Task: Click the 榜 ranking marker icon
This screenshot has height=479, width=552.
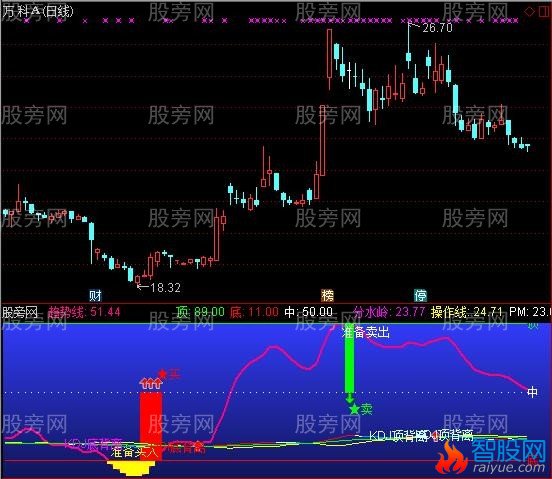Action: pos(327,295)
